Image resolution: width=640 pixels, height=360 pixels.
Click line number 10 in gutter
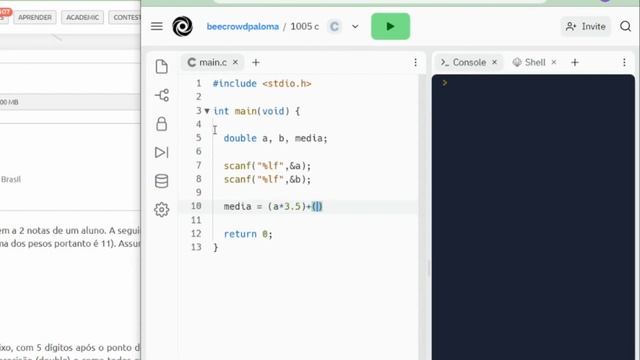click(x=196, y=206)
